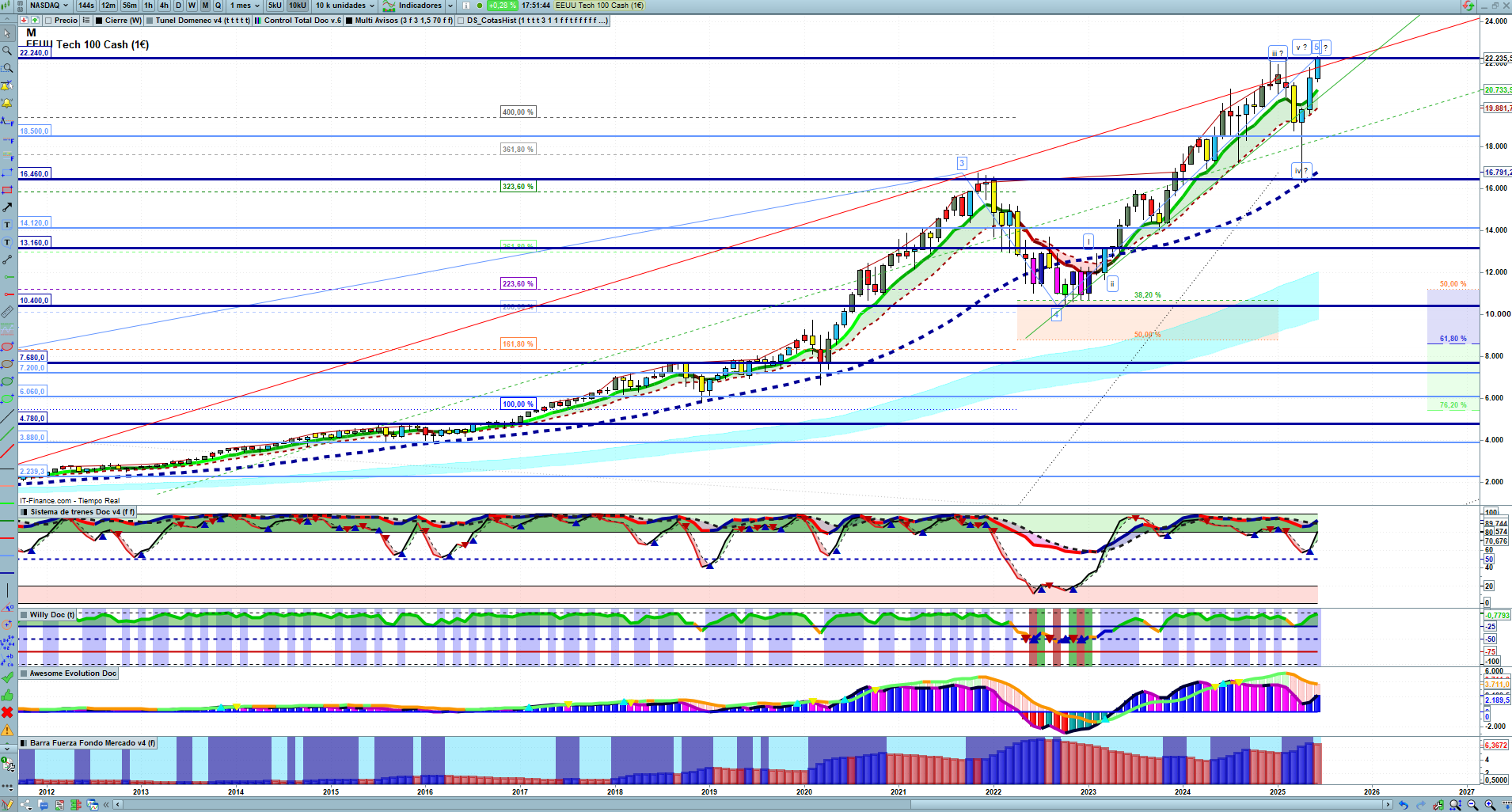The height and width of the screenshot is (812, 1512).
Task: Select the text T annotation tool
Action: tap(7, 225)
